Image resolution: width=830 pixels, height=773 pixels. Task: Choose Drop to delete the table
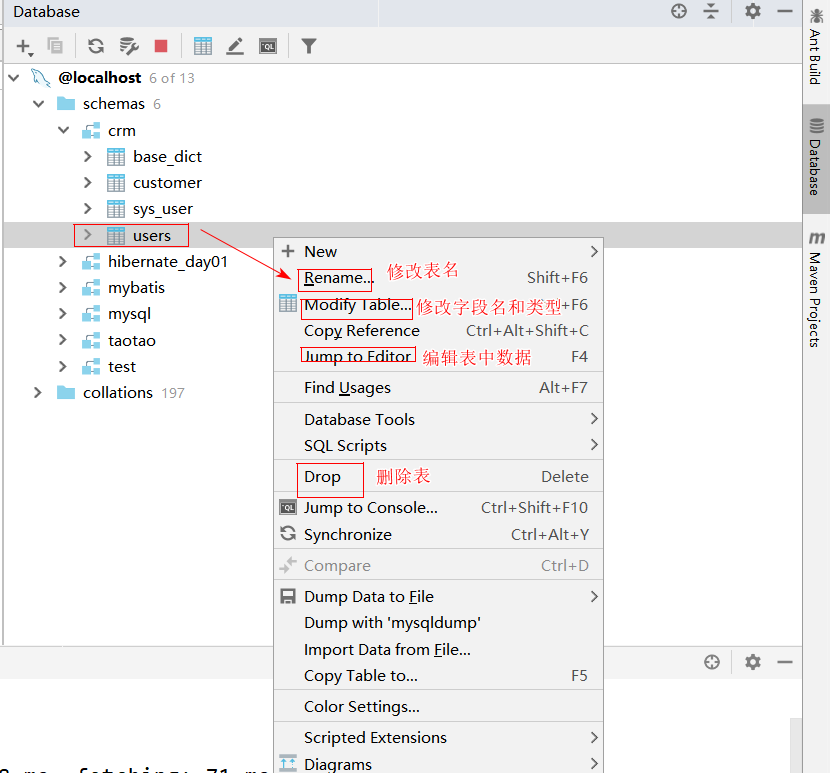438,477
